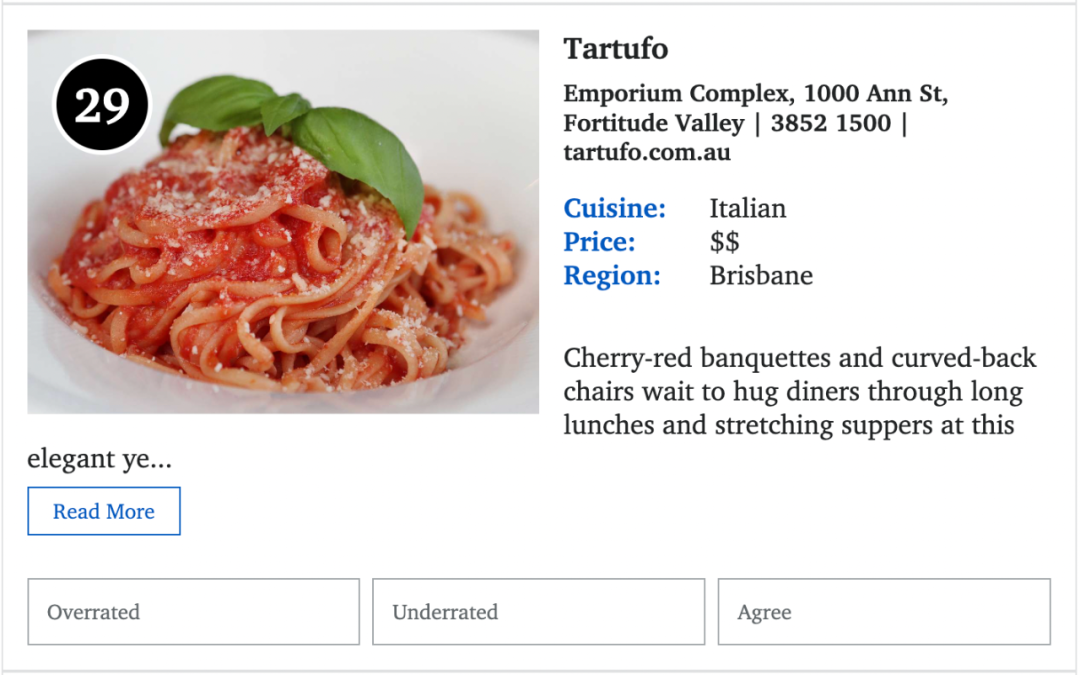The height and width of the screenshot is (675, 1080).
Task: Click the Fortitude Valley address text
Action: coord(654,123)
